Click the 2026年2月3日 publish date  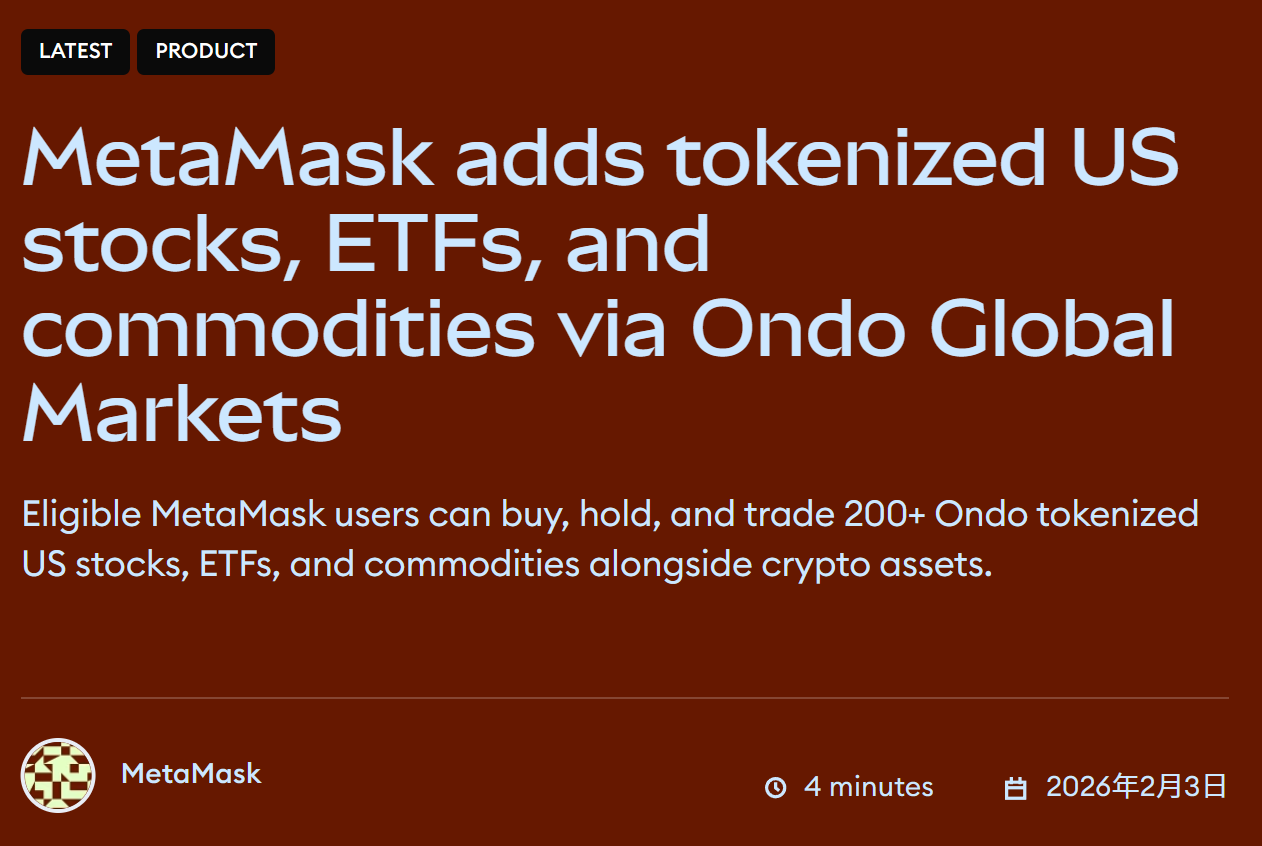click(1136, 787)
